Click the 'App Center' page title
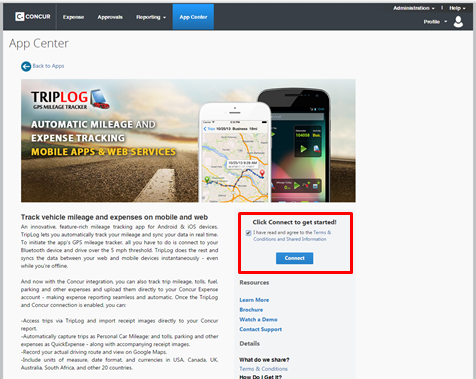This screenshot has height=379, width=476. 39,43
